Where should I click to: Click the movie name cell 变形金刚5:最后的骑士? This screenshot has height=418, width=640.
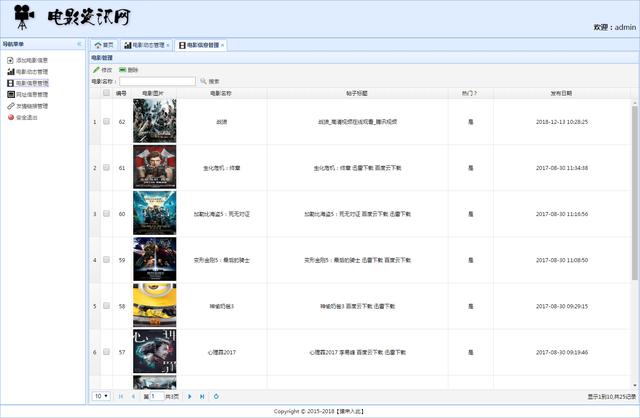[222, 260]
